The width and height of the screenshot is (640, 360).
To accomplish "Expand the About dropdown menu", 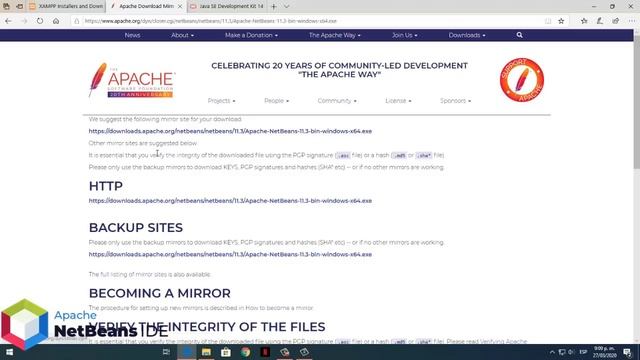I will (182, 35).
